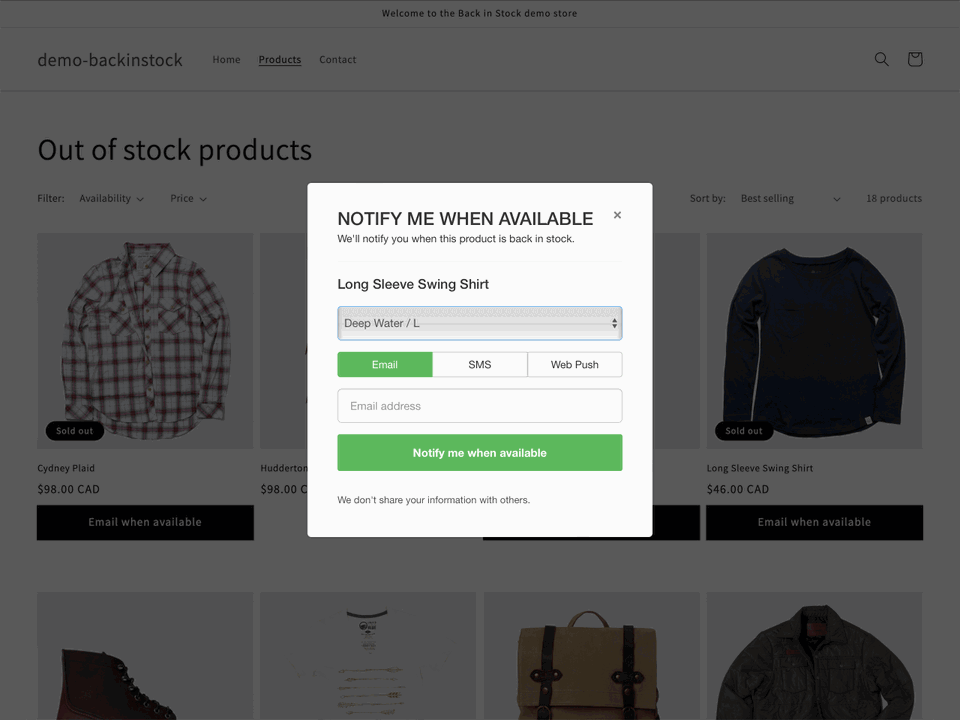
Task: Open the Sort by Best selling dropdown
Action: coord(791,198)
